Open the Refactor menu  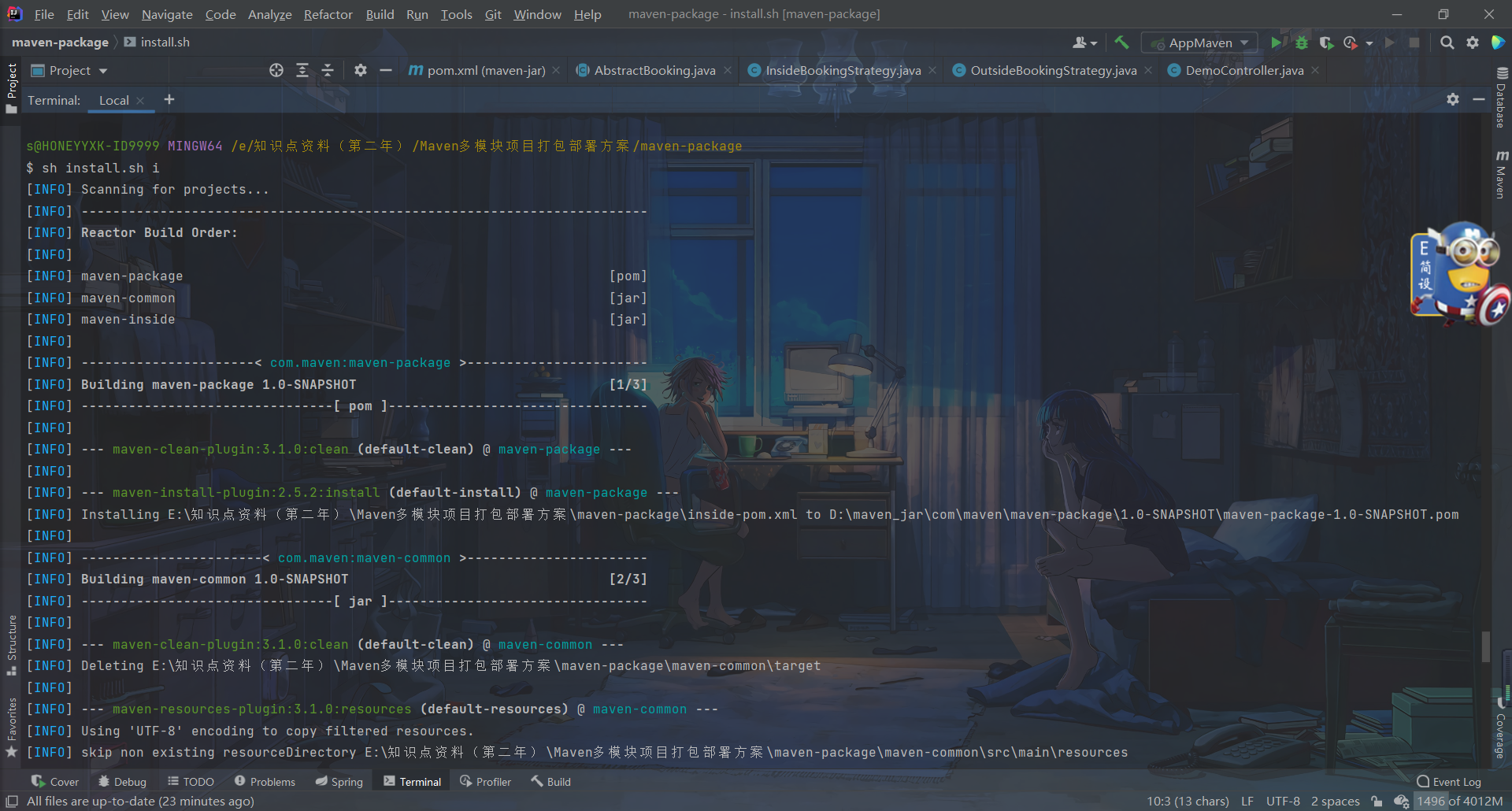(x=328, y=14)
